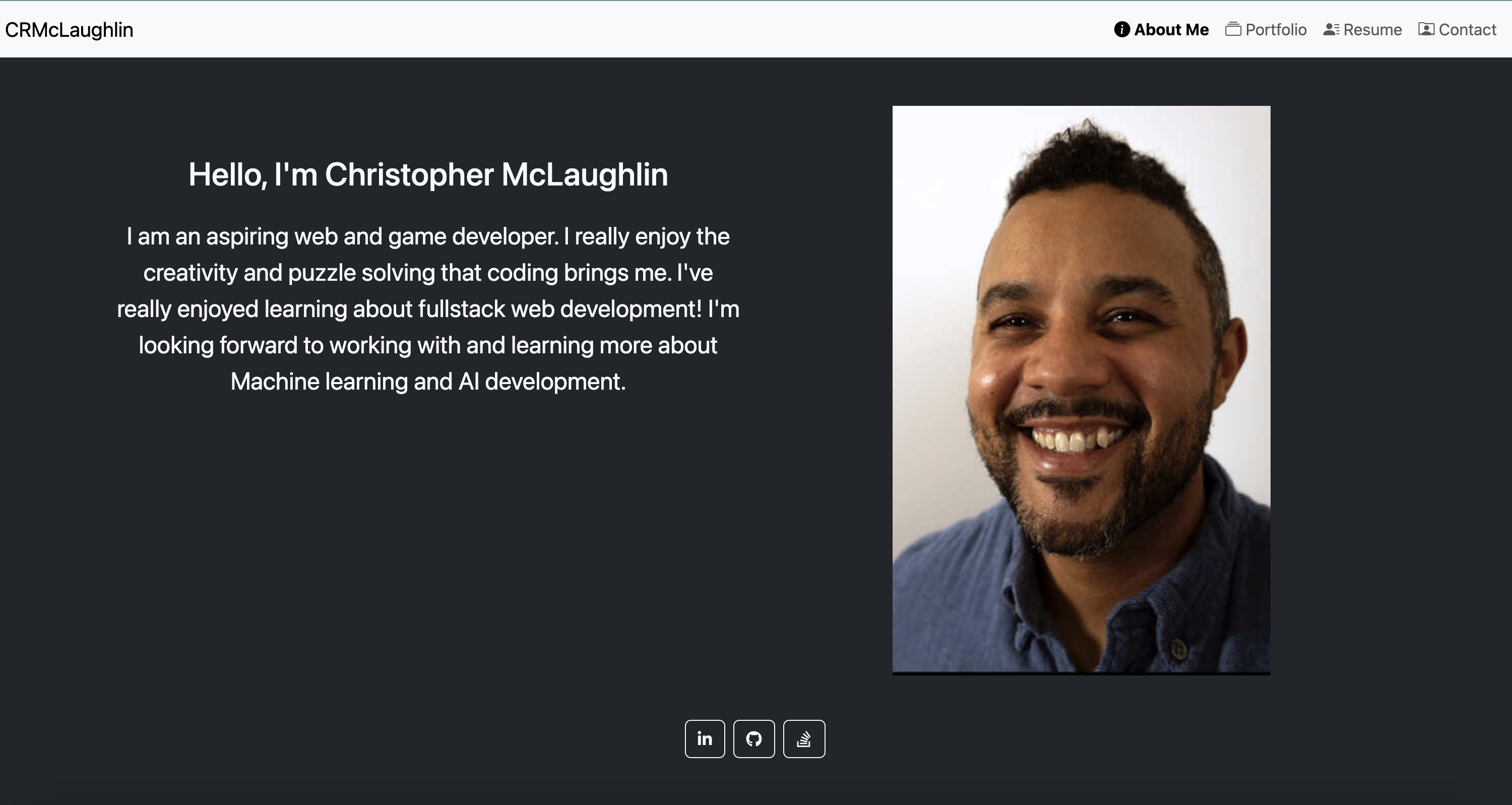Image resolution: width=1512 pixels, height=805 pixels.
Task: Click the LinkedIn social button
Action: (705, 738)
